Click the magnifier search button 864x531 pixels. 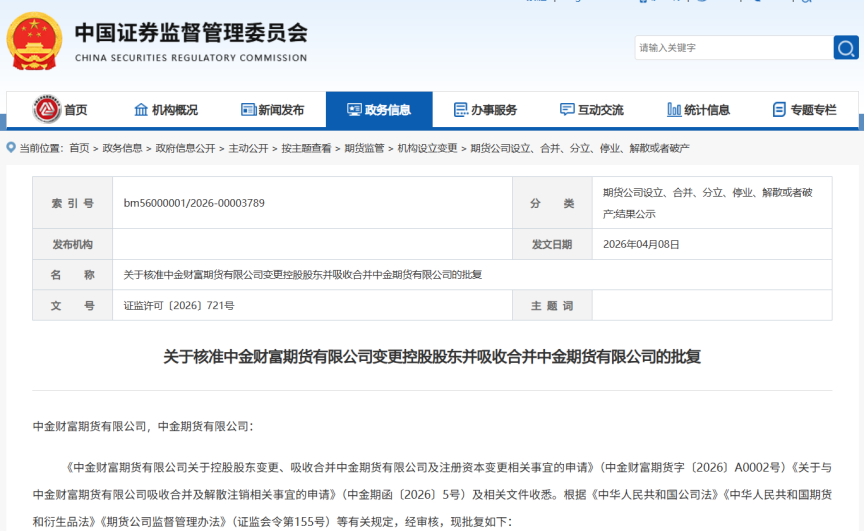pyautogui.click(x=846, y=48)
